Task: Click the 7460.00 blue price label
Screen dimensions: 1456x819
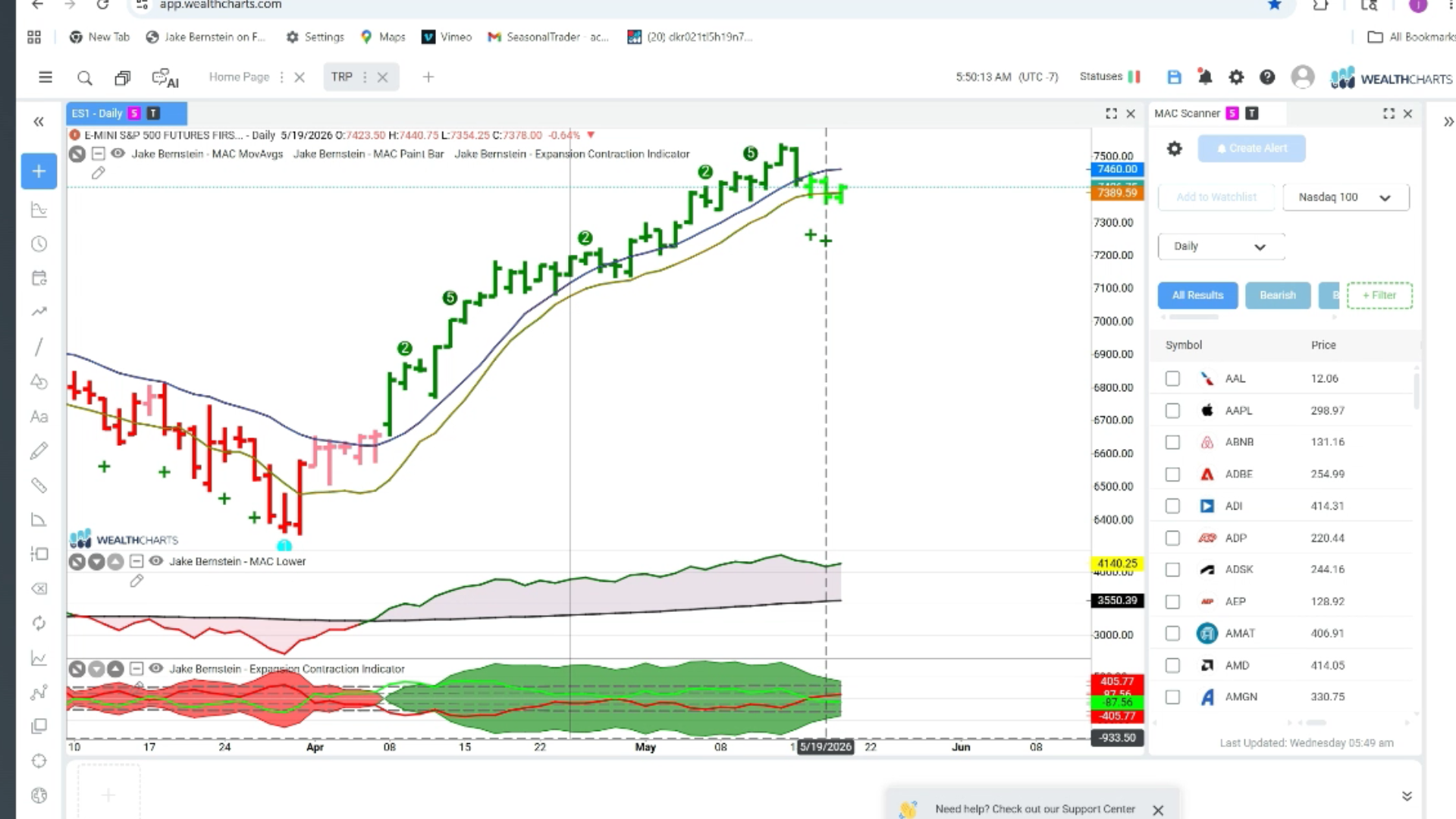Action: point(1117,169)
